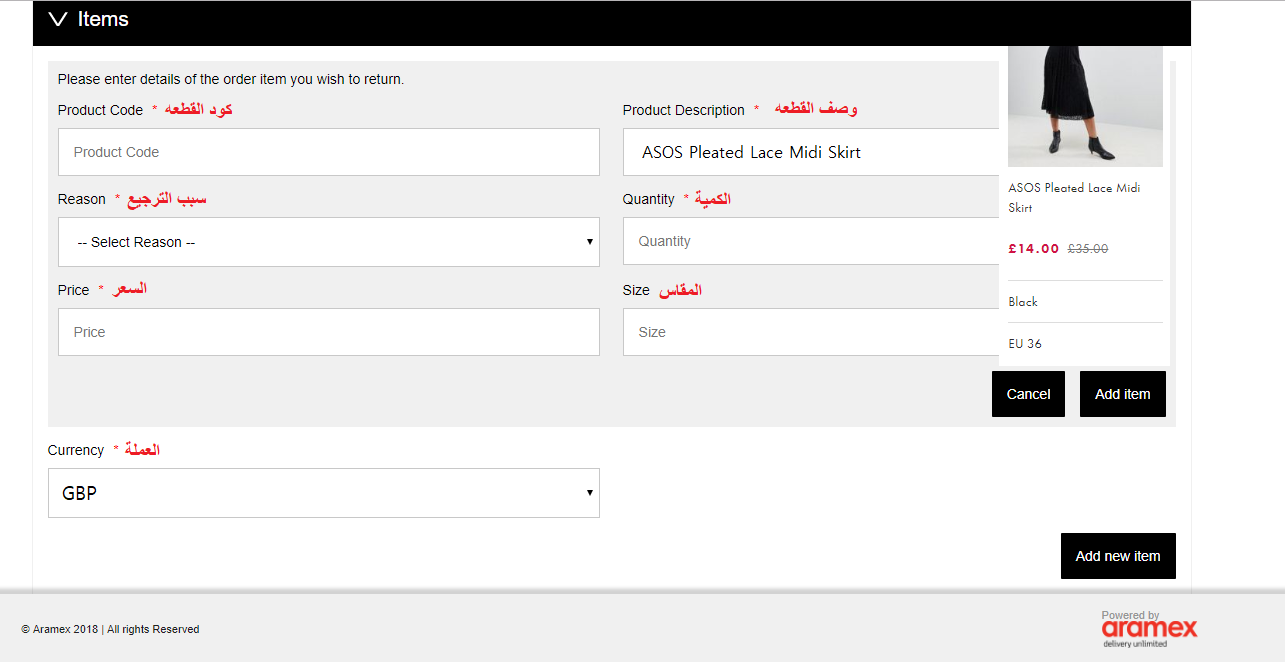
Task: Open the GBP currency dropdown
Action: (324, 493)
